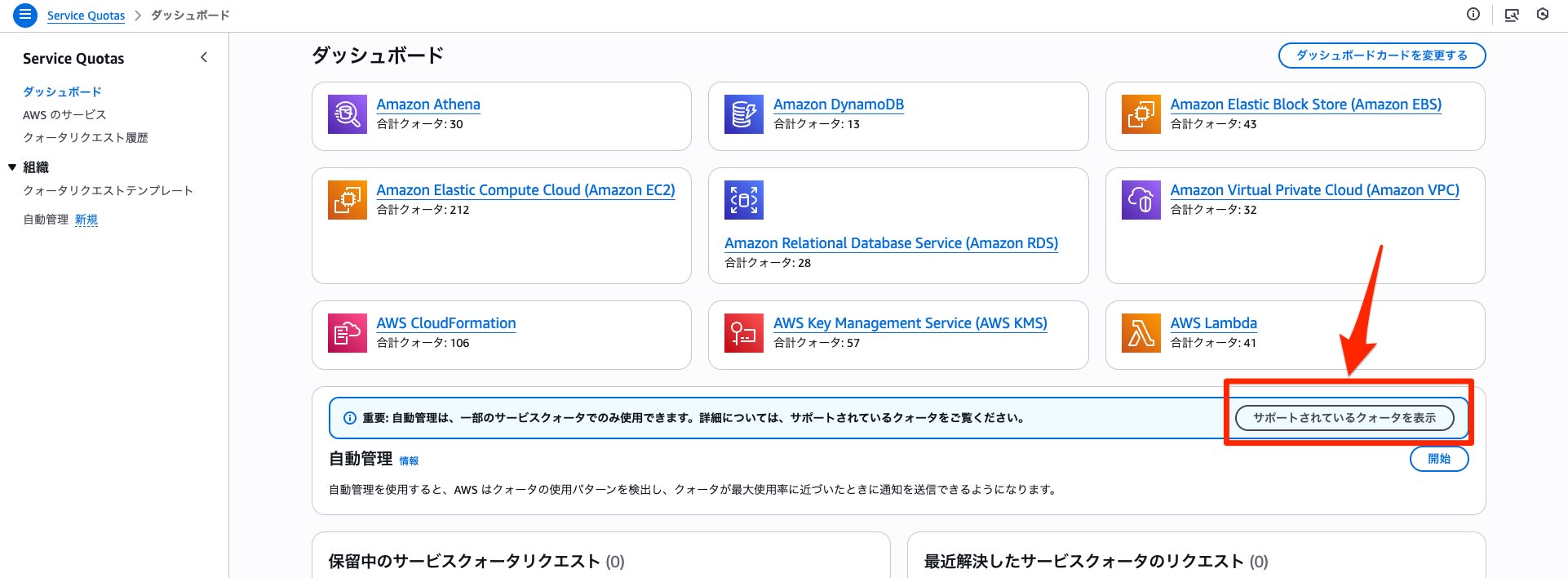Image resolution: width=1568 pixels, height=578 pixels.
Task: Click the info circle icon in top bar
Action: [1473, 14]
